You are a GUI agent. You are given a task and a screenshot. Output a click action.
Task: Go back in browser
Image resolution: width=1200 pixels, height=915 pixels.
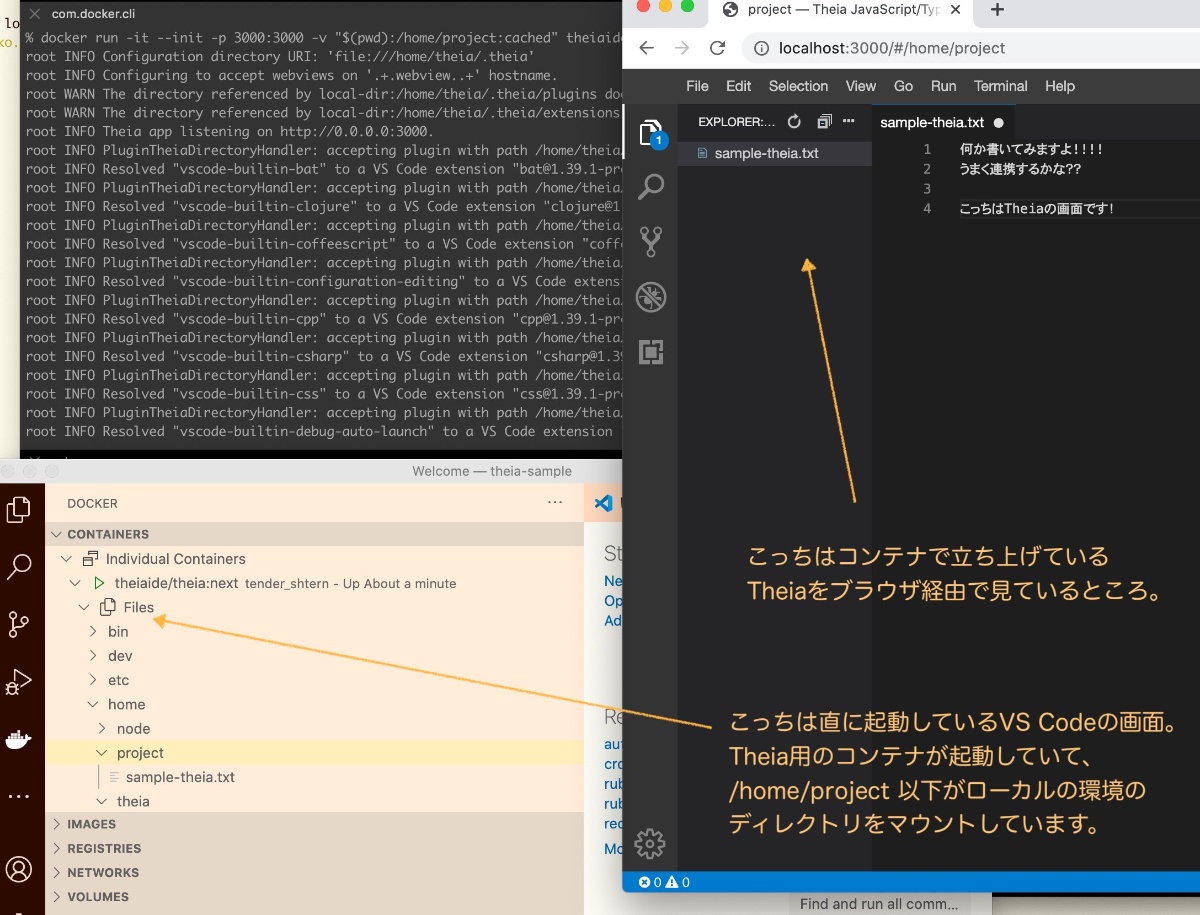tap(647, 48)
